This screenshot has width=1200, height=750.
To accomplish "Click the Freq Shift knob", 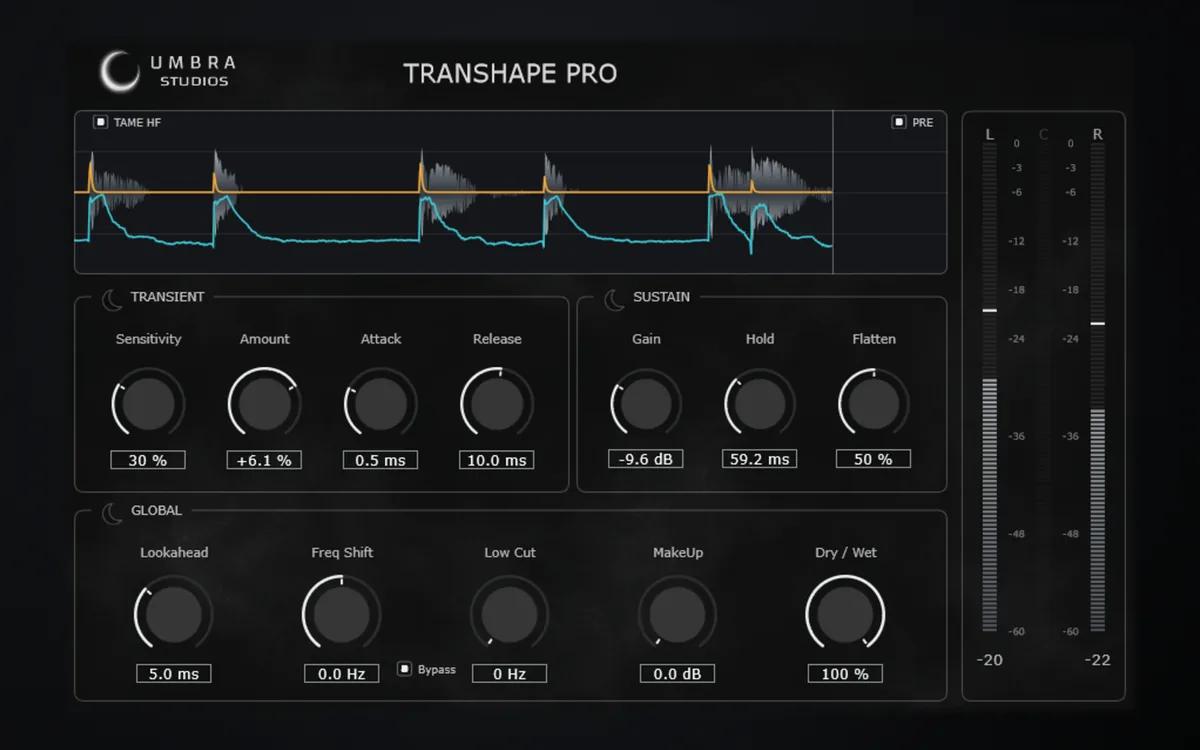I will (341, 614).
